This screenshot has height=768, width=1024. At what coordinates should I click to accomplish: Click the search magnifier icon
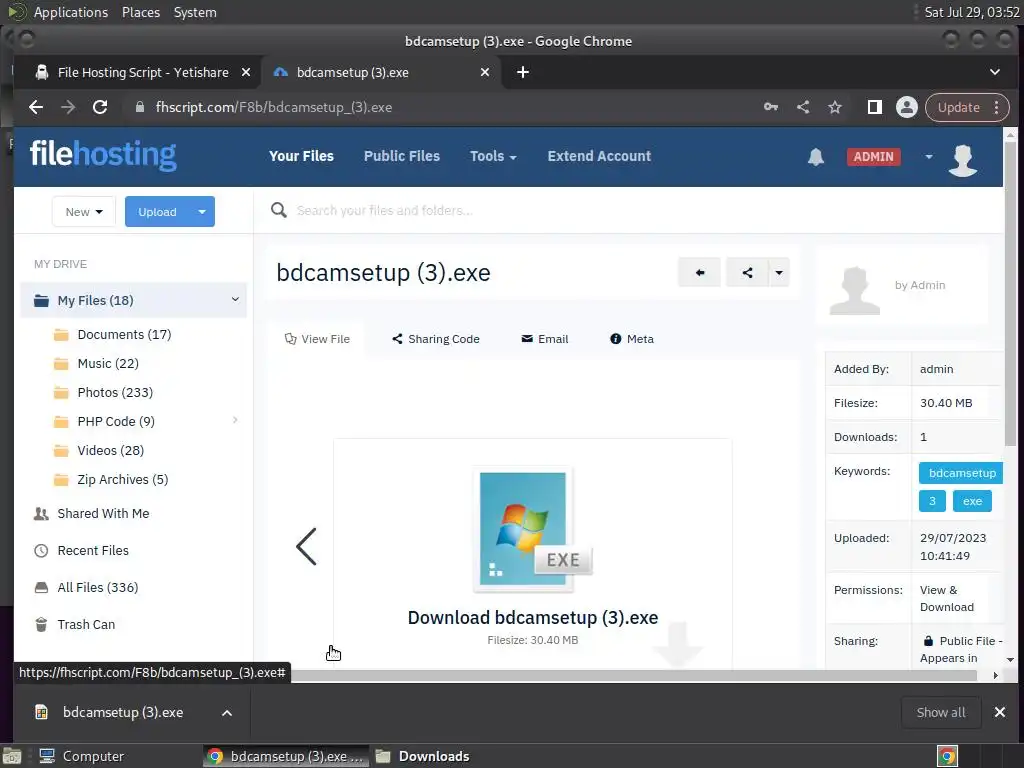(x=279, y=210)
